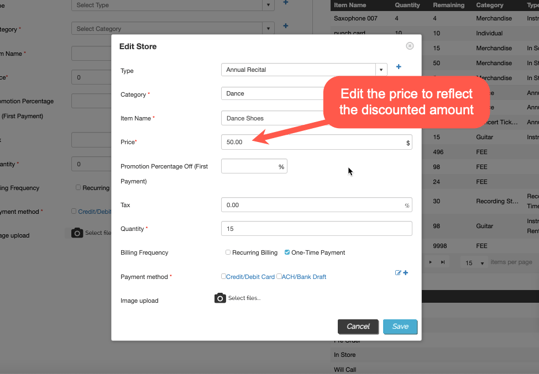Select the Saxophone 007 table row
The height and width of the screenshot is (374, 539).
click(x=434, y=18)
